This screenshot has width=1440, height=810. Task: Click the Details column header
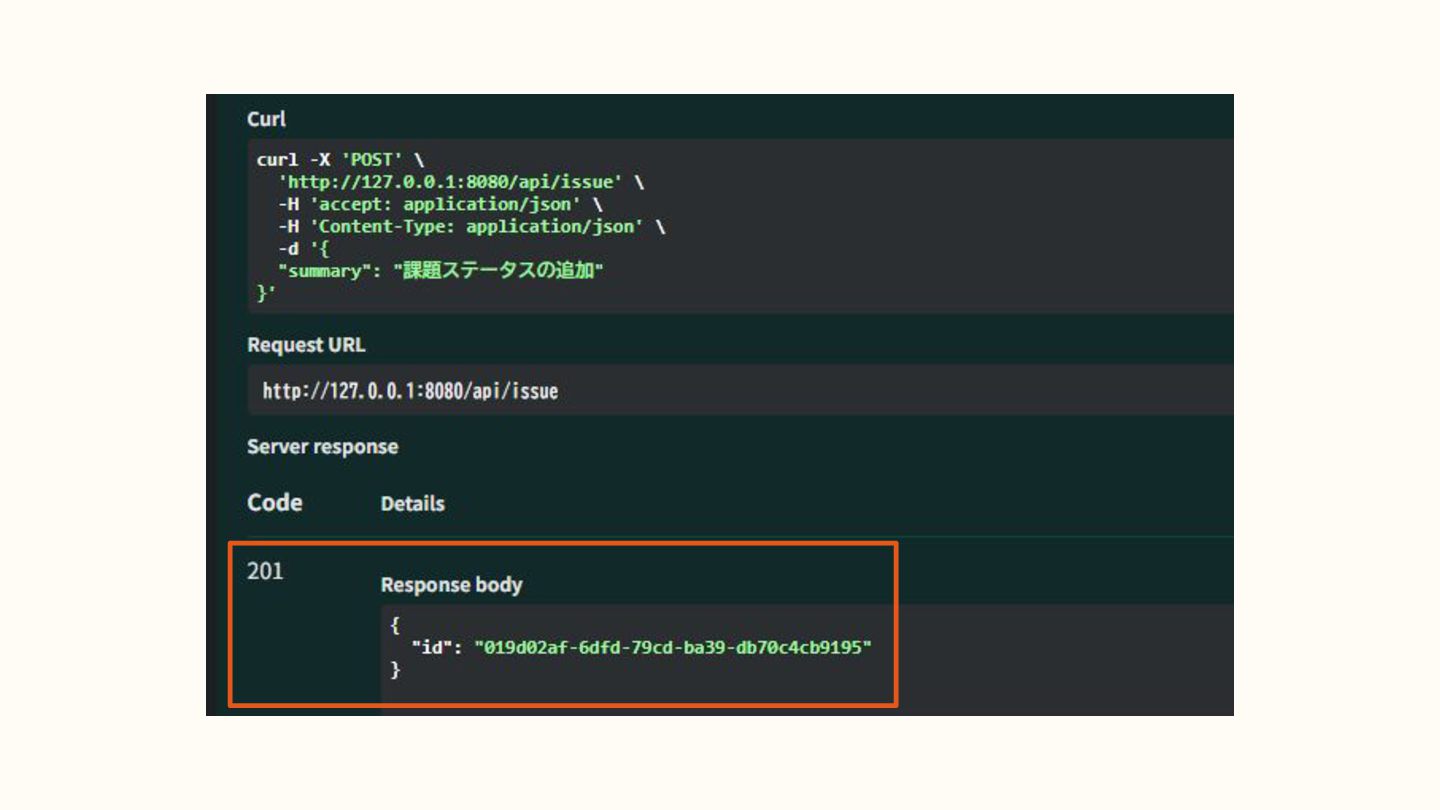pos(412,504)
